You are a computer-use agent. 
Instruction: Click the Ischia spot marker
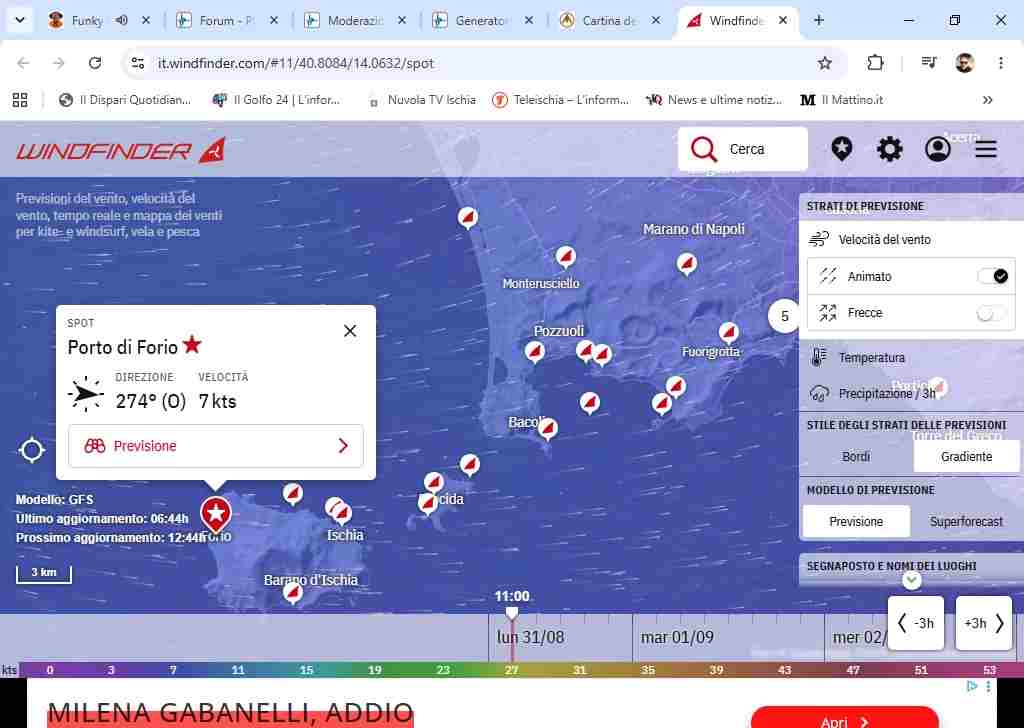point(340,512)
